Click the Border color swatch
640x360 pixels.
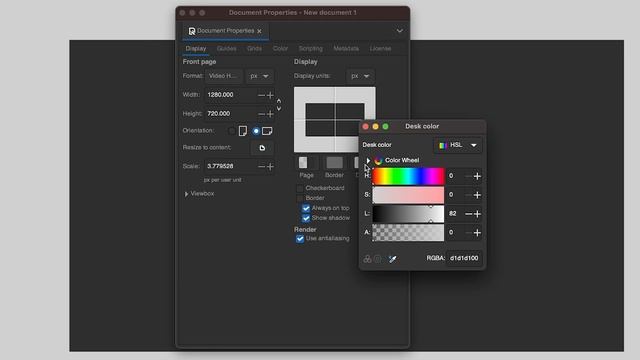tap(334, 163)
